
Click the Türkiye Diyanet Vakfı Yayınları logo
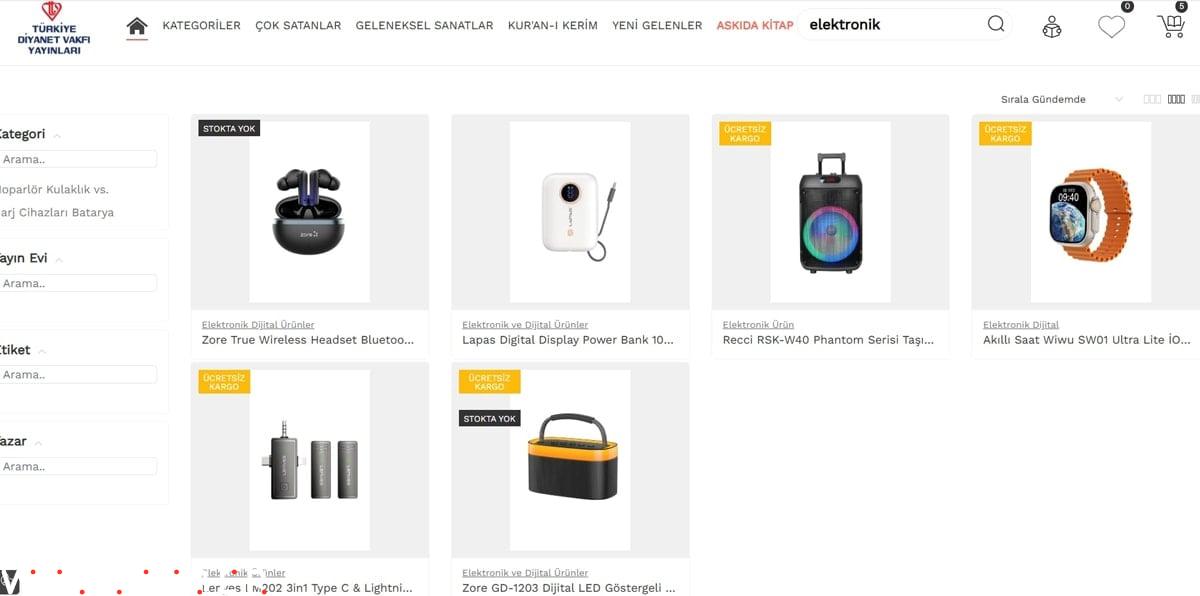49,28
